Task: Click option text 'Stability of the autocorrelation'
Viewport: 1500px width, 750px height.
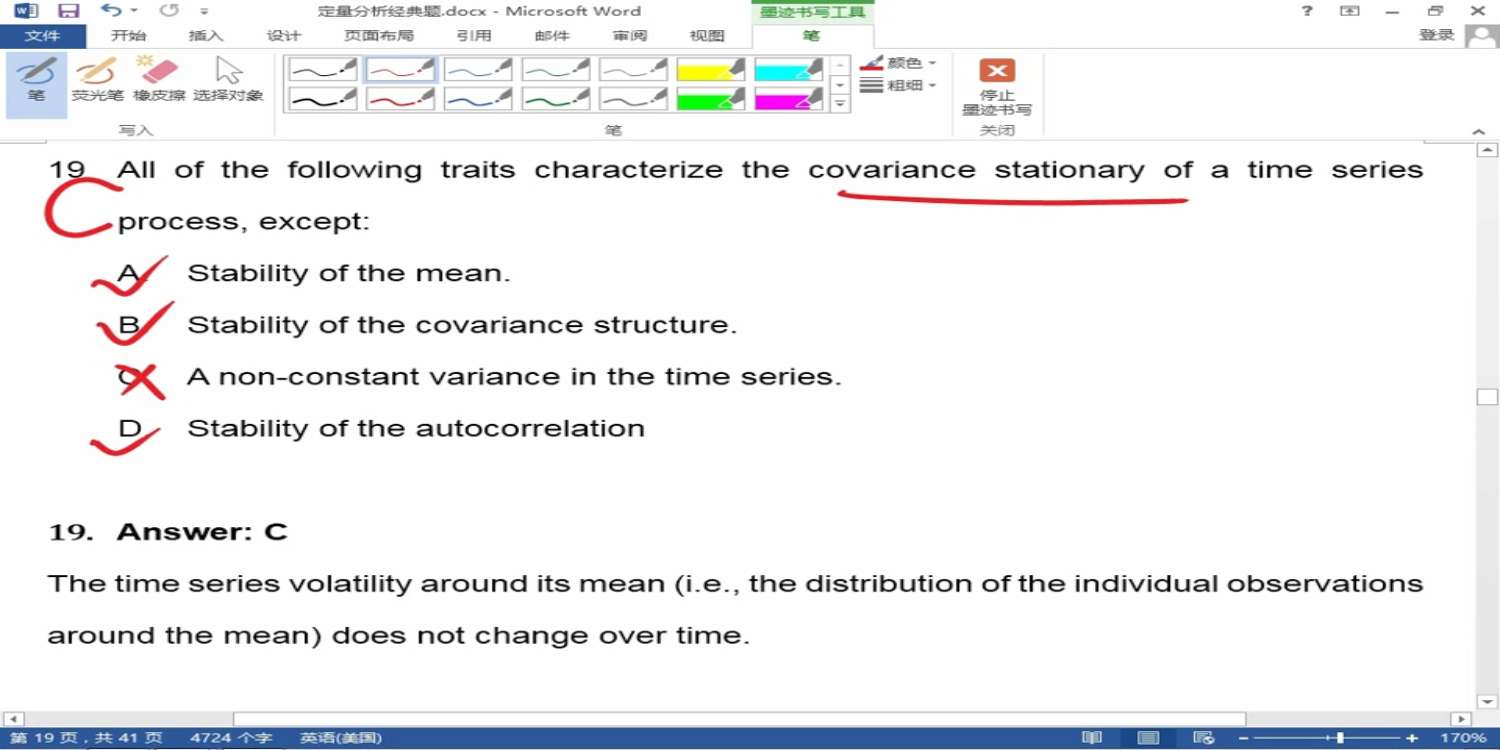Action: [x=416, y=428]
